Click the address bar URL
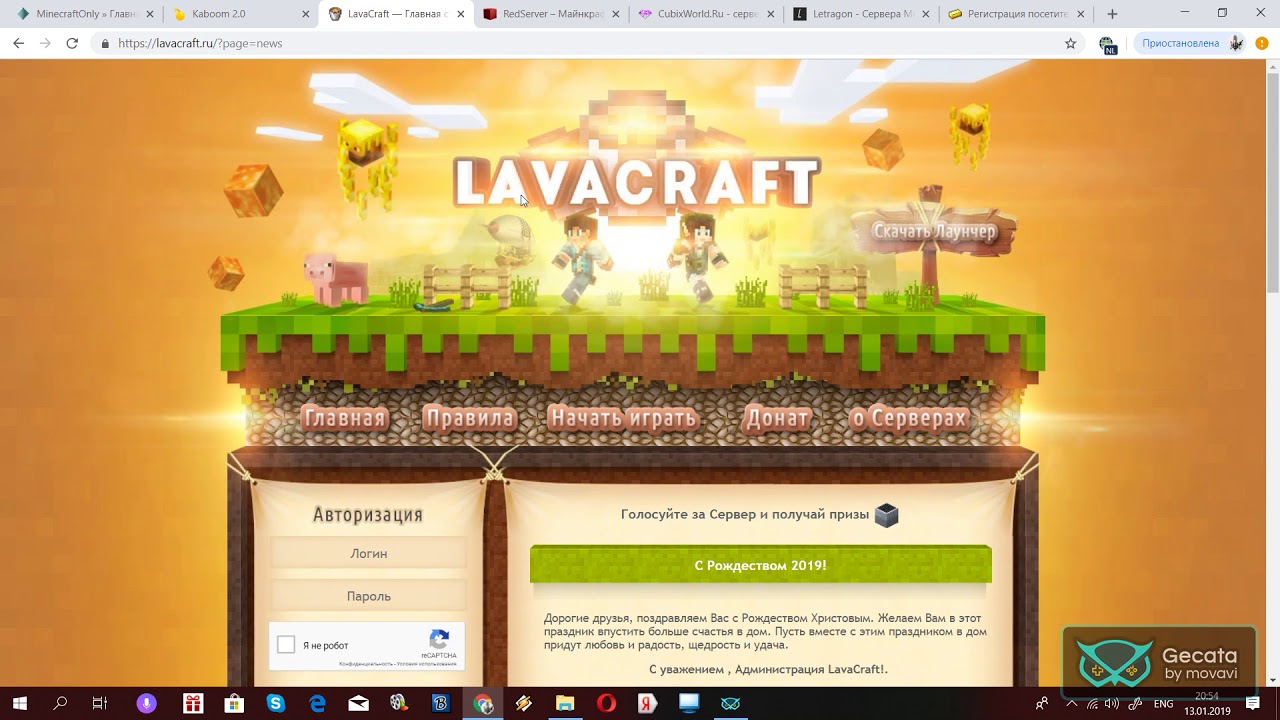This screenshot has width=1280, height=720. [x=200, y=44]
